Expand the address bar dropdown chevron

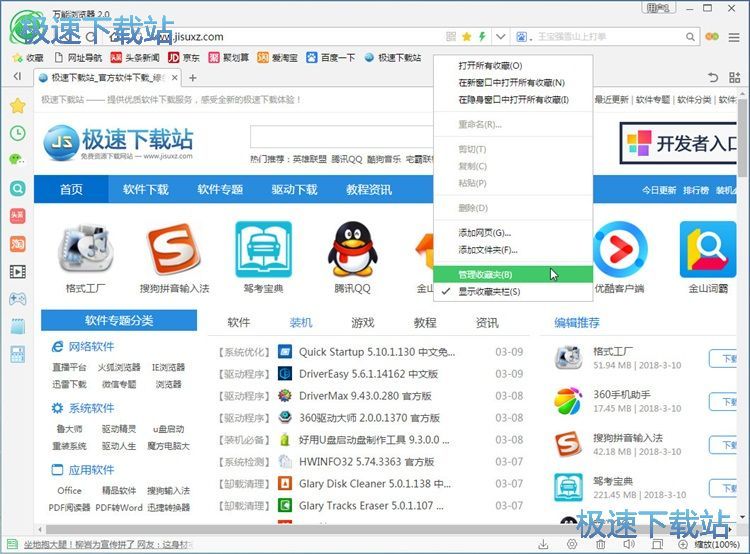coord(500,36)
